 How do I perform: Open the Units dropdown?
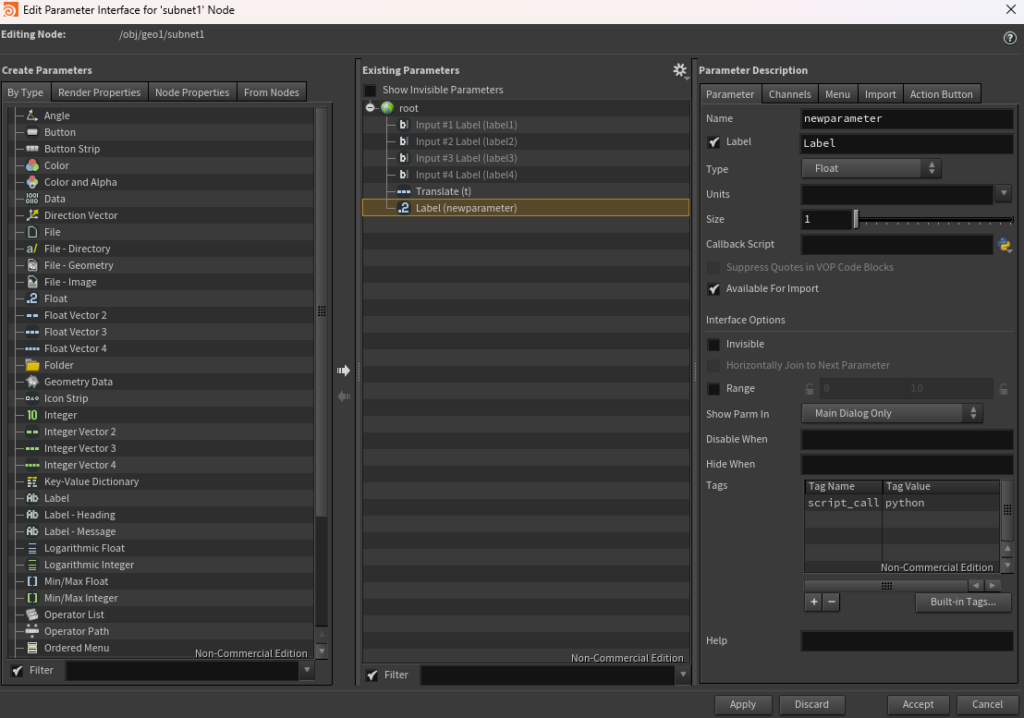pyautogui.click(x=1004, y=193)
